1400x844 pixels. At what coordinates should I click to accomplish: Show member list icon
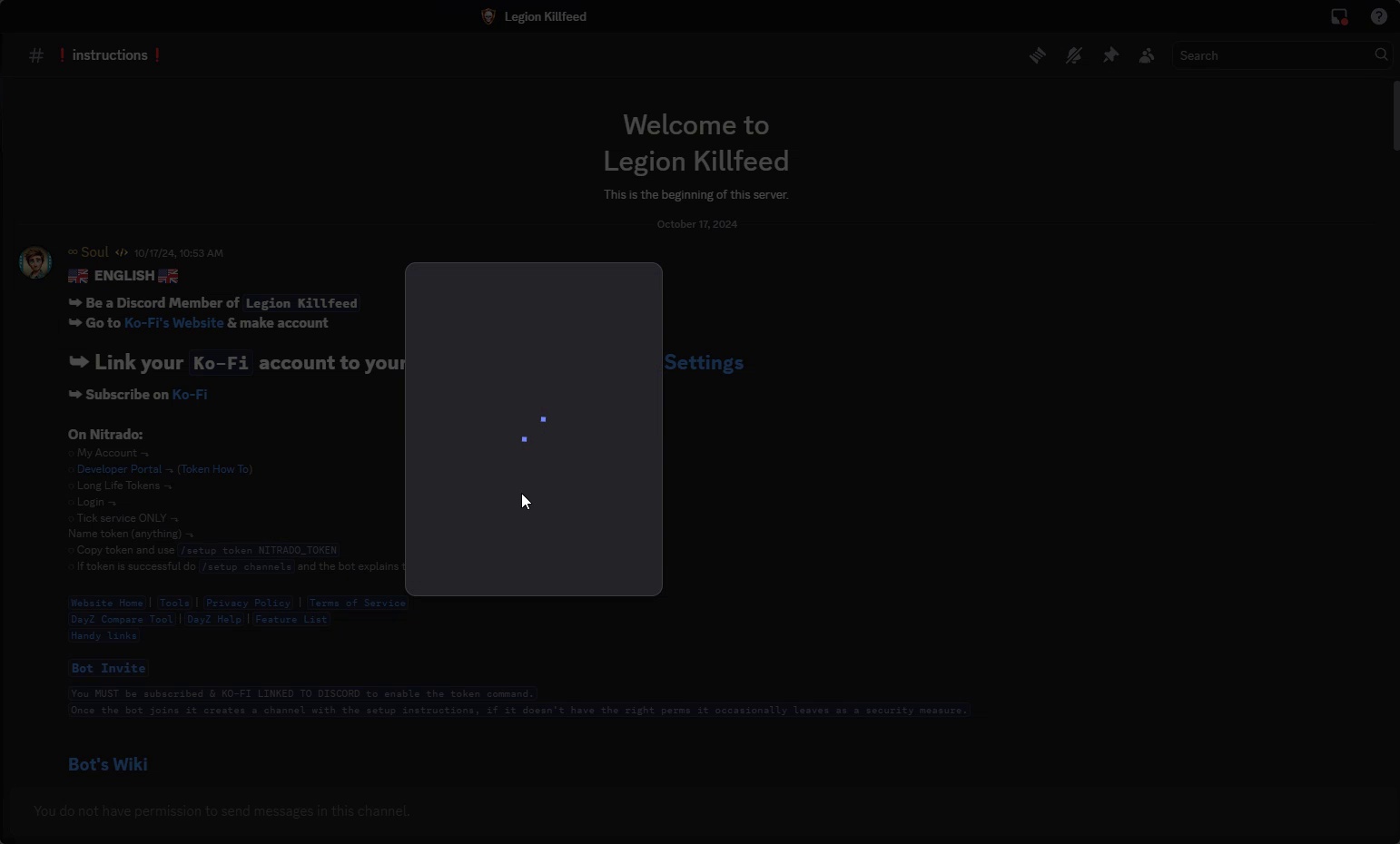[x=1148, y=56]
